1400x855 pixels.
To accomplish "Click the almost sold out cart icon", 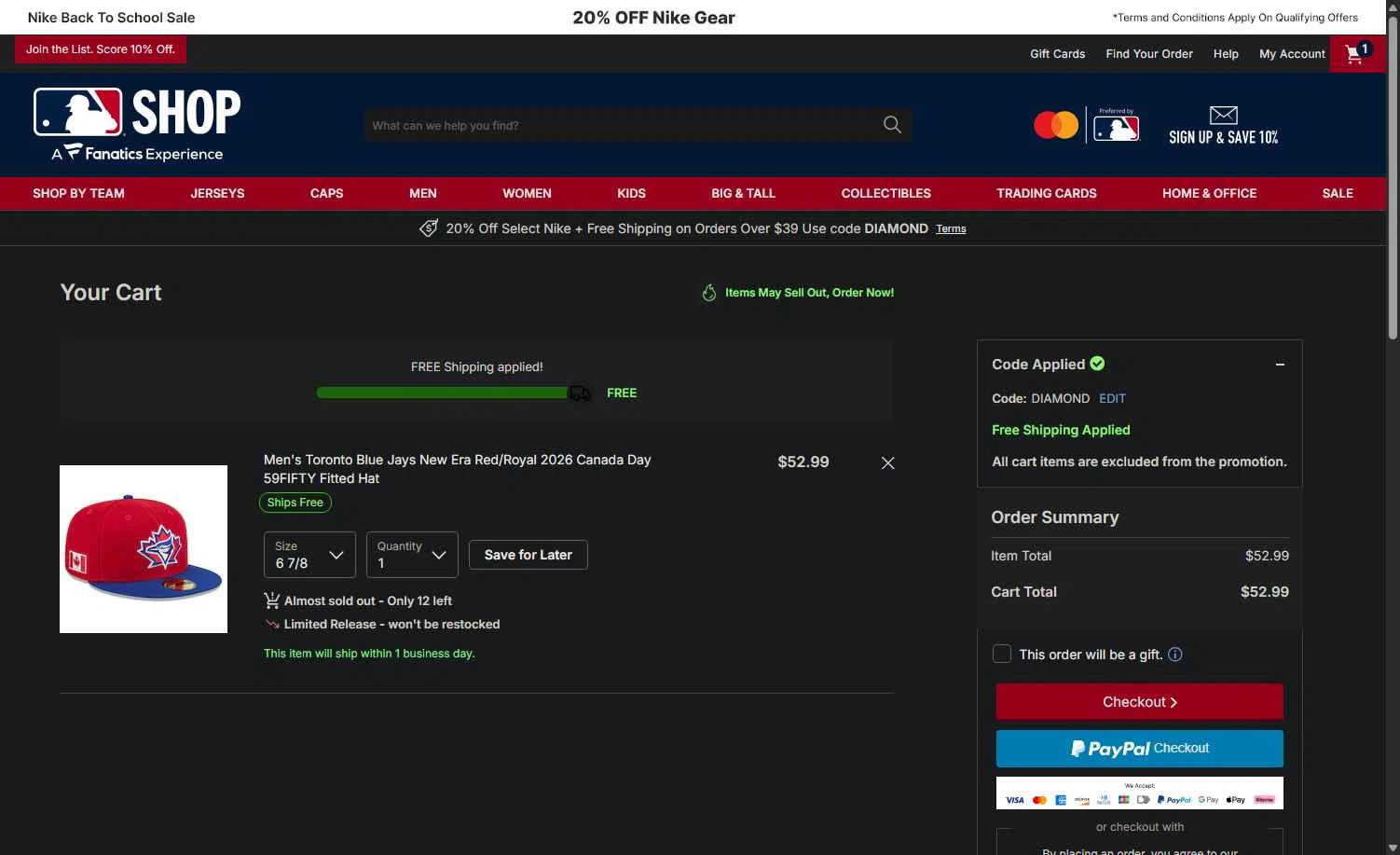I will tap(271, 600).
